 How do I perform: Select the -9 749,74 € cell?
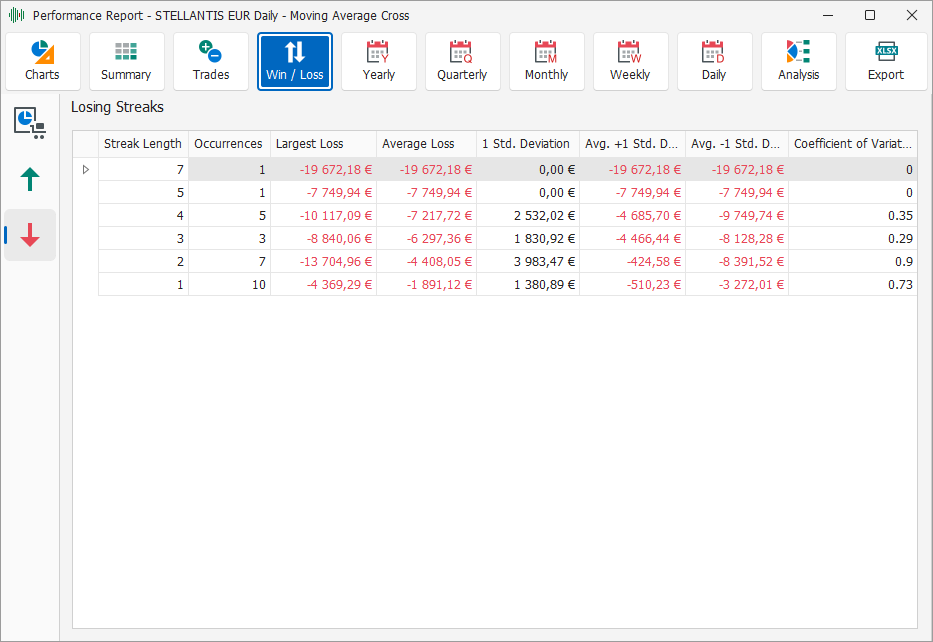(x=737, y=215)
